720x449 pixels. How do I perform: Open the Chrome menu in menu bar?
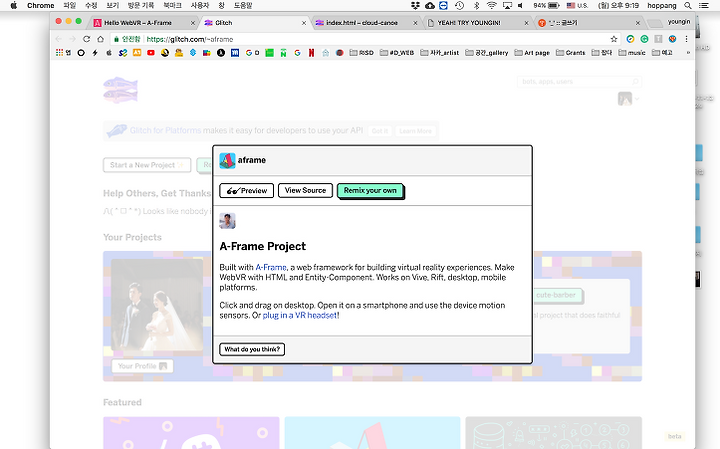(40, 6)
